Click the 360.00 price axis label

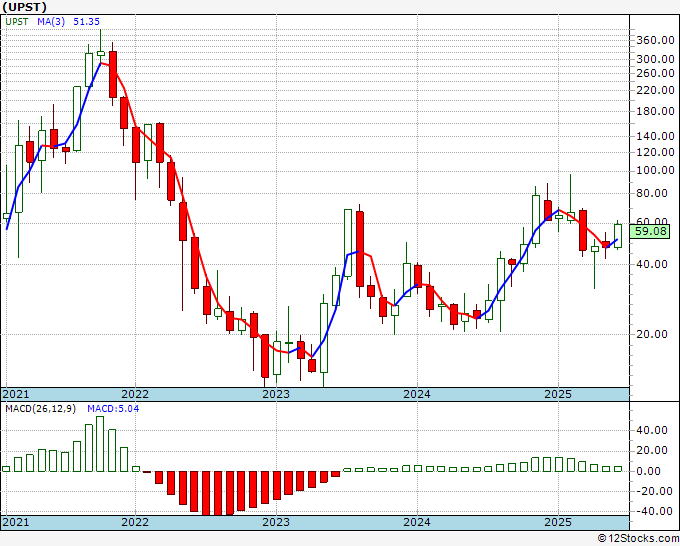[655, 40]
